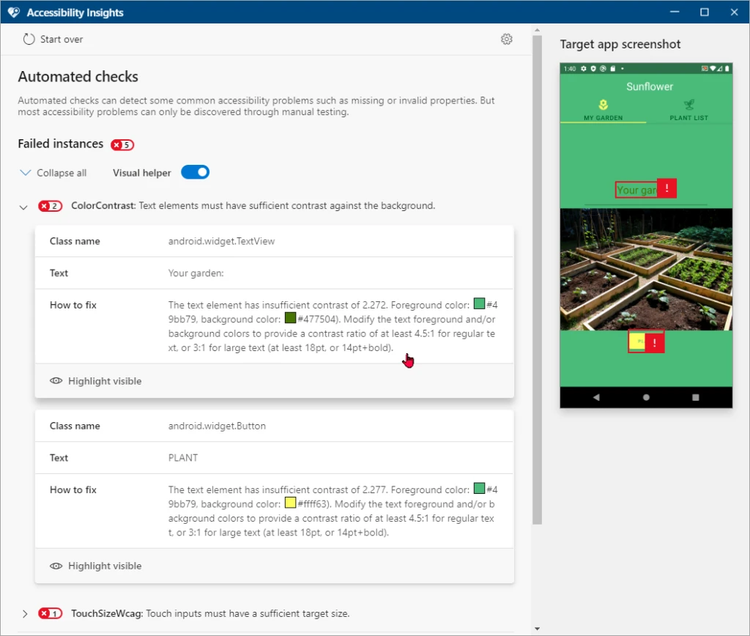Toggle the Visual helper switch off
The image size is (750, 636).
pos(195,172)
